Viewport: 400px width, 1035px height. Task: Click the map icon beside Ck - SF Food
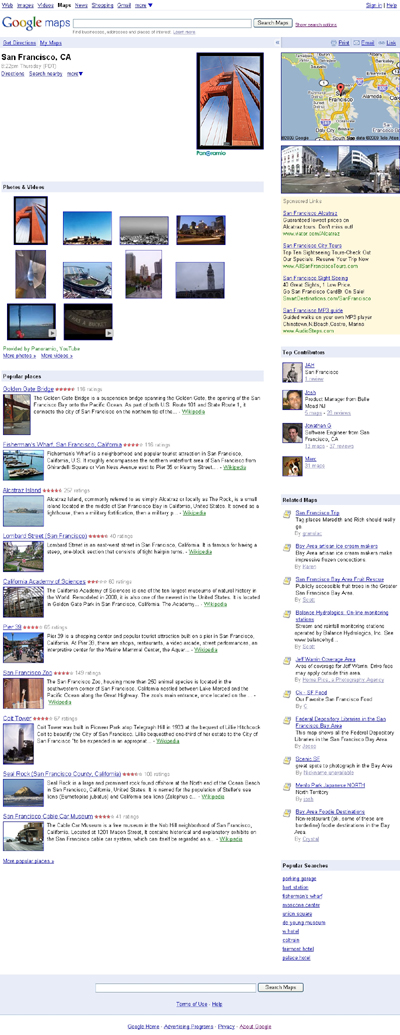(x=286, y=692)
